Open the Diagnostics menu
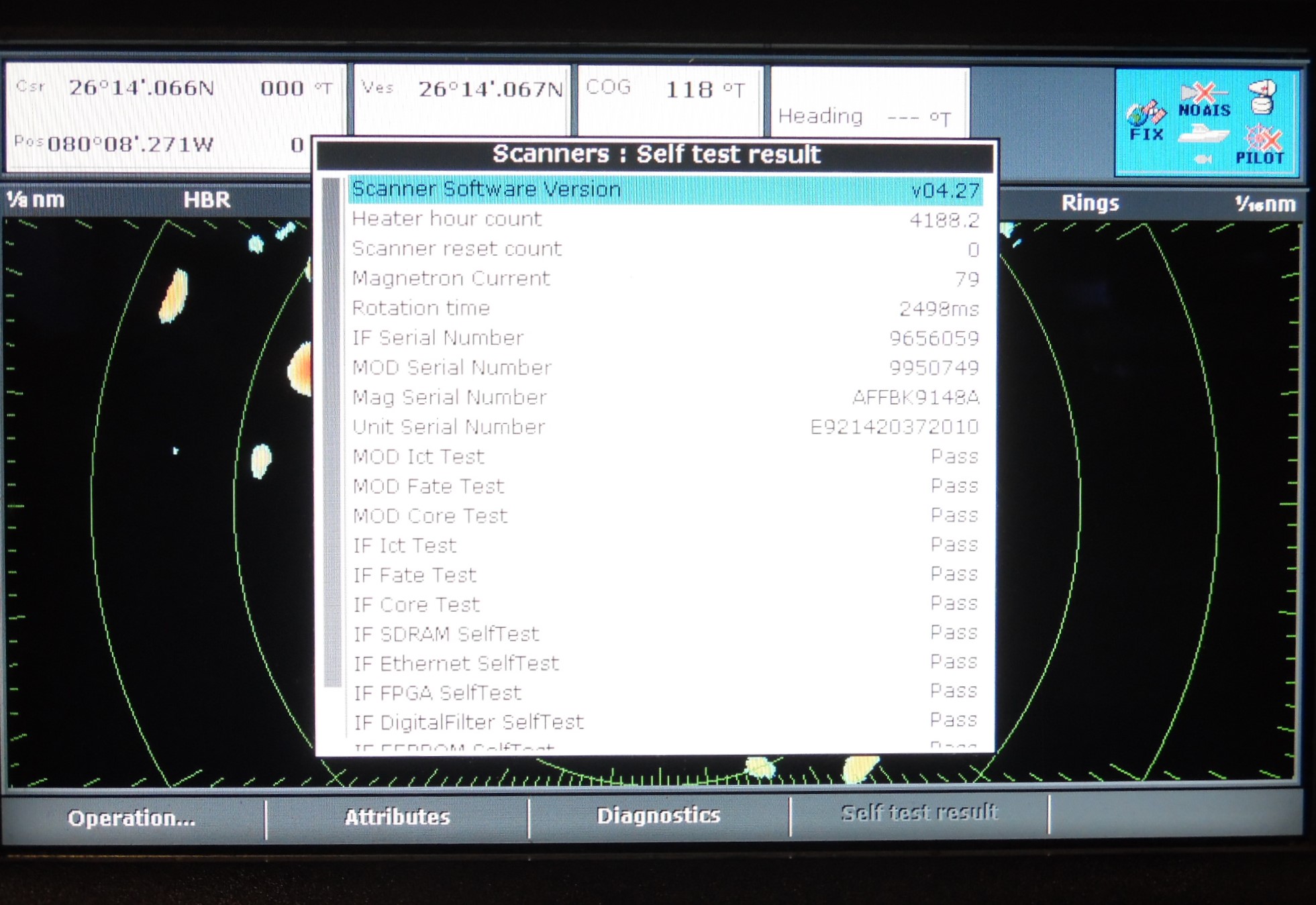 click(660, 816)
